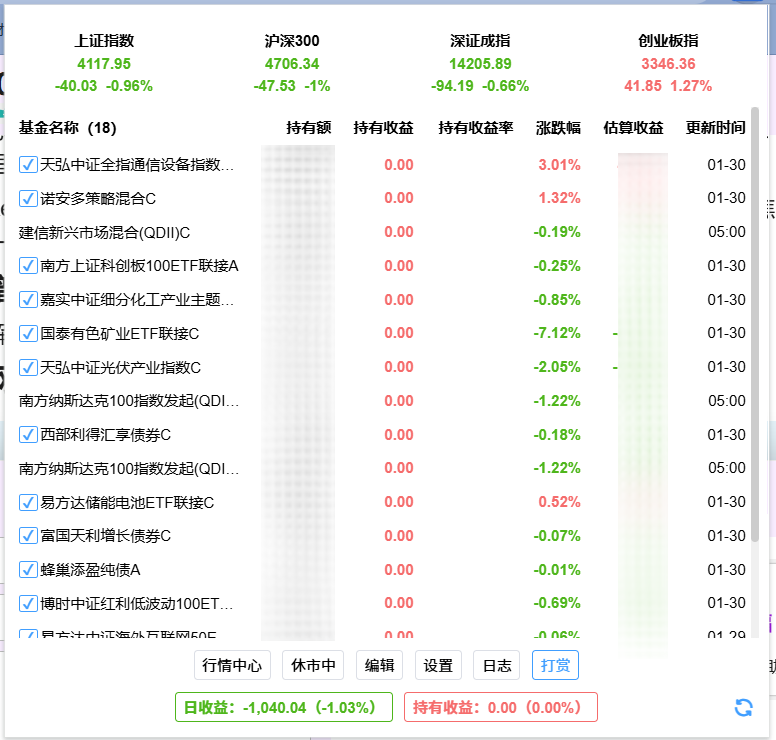The image size is (776, 740).
Task: Sort by 持有收益率 column header
Action: pos(475,128)
